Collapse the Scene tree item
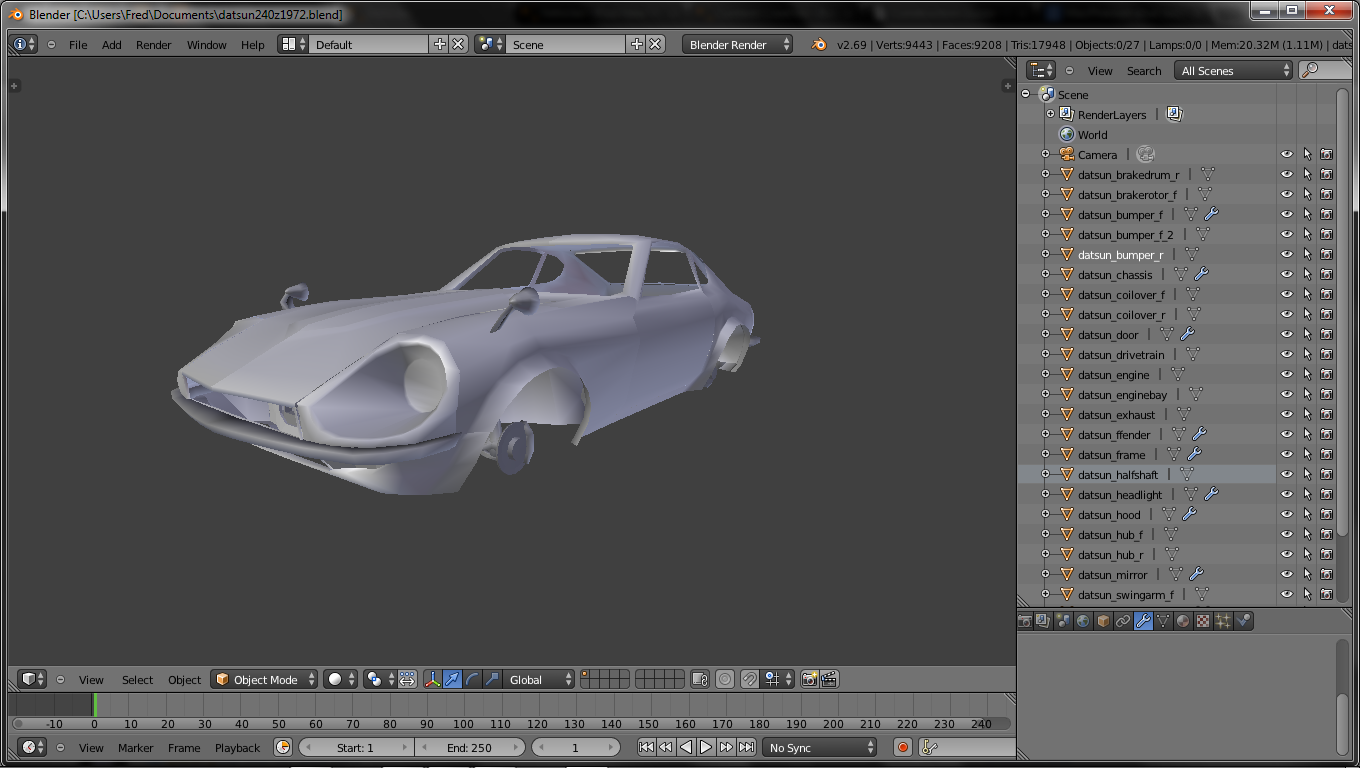 click(x=1026, y=94)
